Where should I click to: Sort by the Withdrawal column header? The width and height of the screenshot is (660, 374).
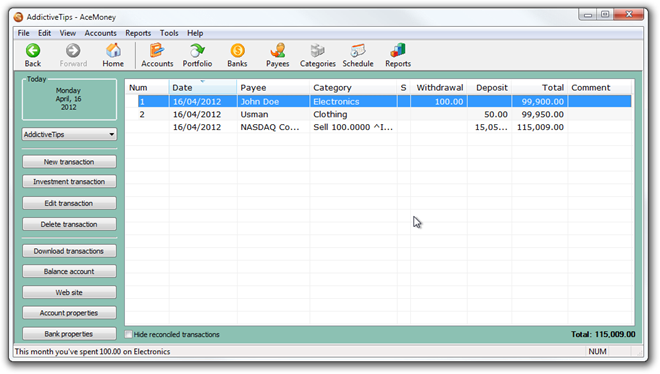tap(439, 88)
